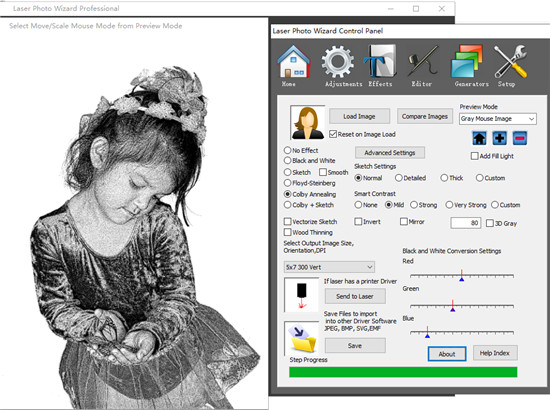This screenshot has height=410, width=550.
Task: Select Floyd-Steinberg dithering
Action: coord(288,183)
